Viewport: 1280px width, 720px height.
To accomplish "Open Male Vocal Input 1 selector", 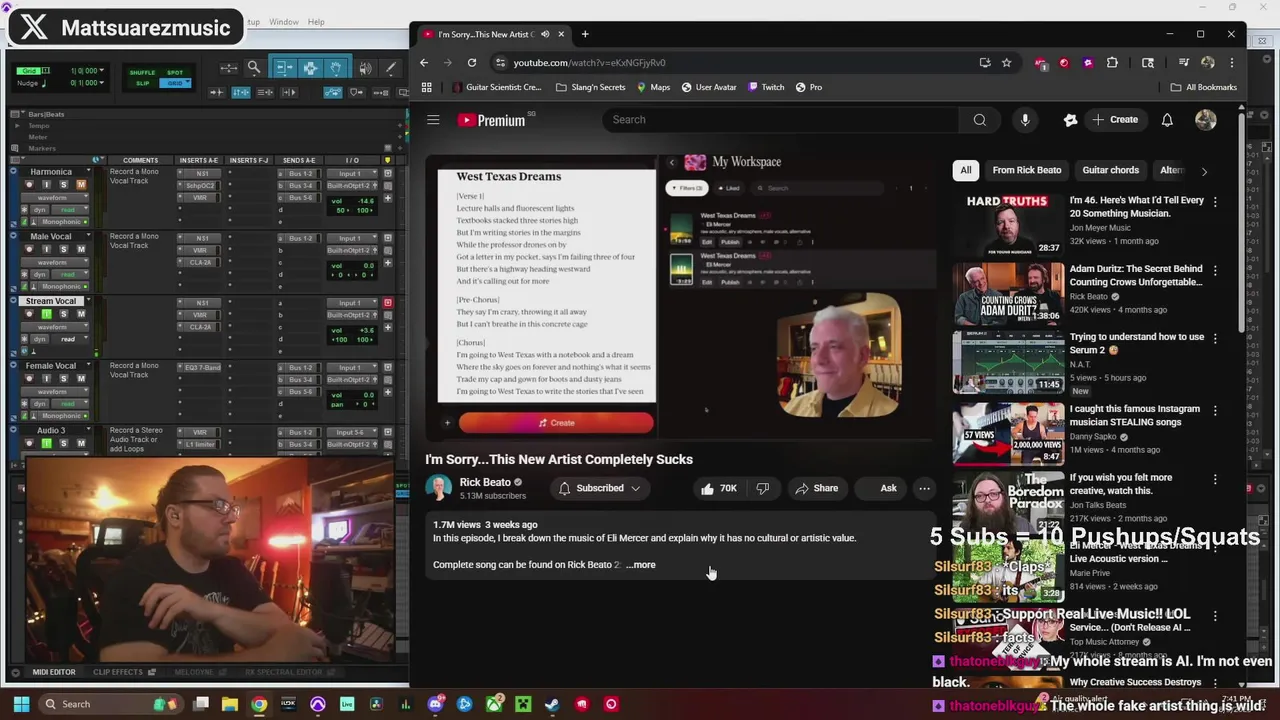I will (x=353, y=238).
